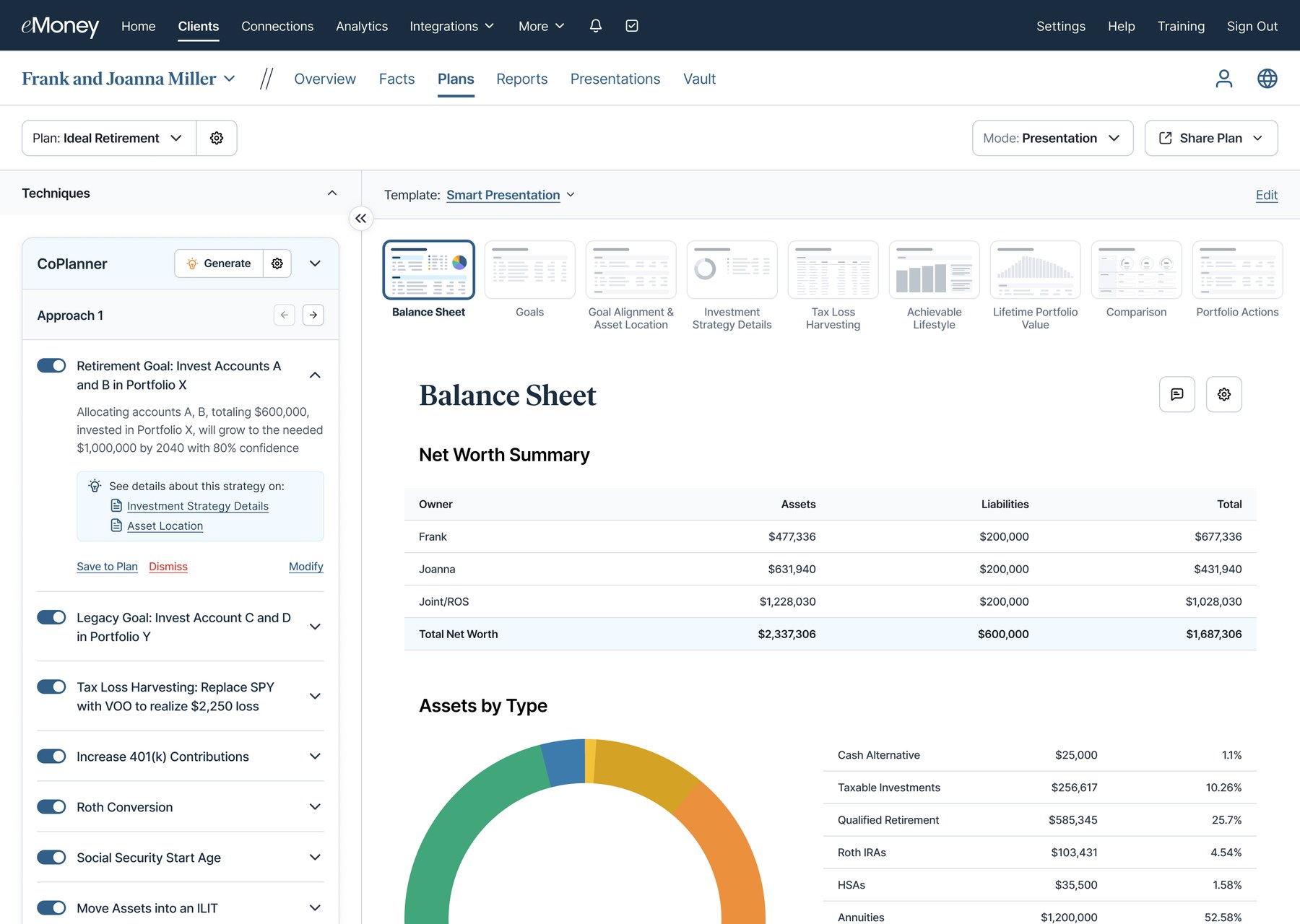This screenshot has height=924, width=1300.
Task: Click the eMoney logo
Action: [60, 26]
